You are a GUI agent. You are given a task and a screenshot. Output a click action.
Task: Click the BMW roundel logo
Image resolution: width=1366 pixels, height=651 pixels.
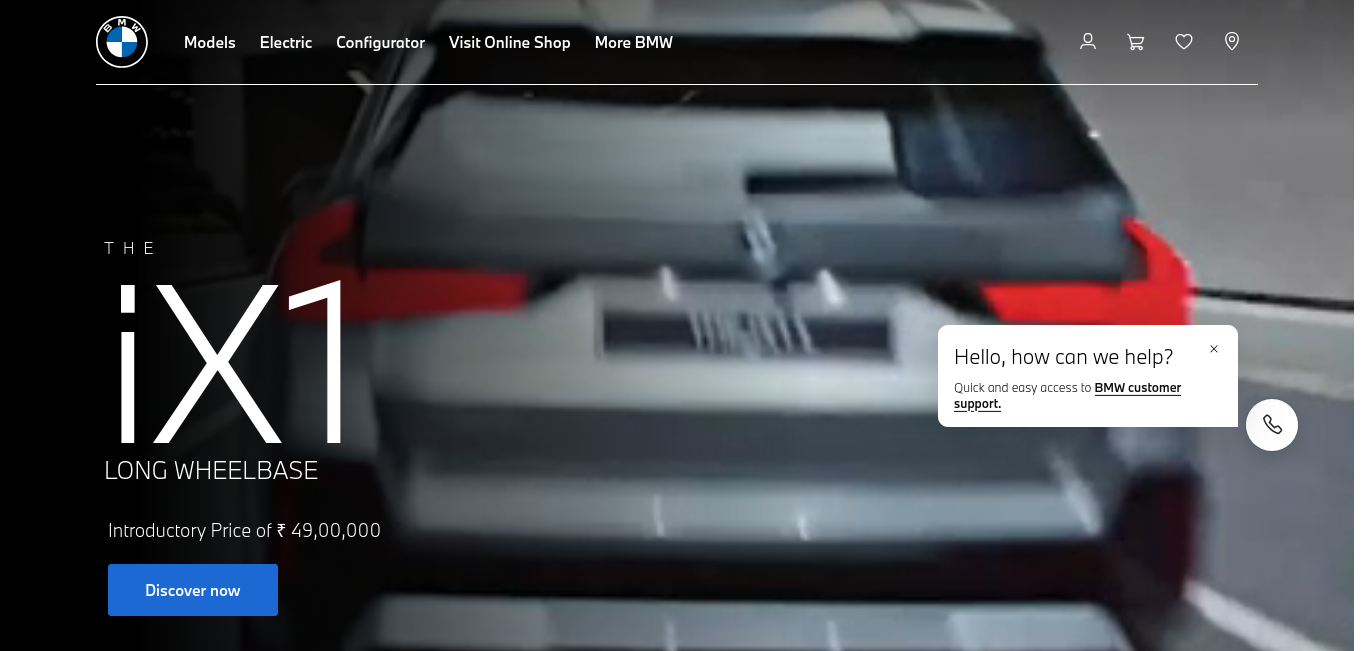click(x=122, y=42)
